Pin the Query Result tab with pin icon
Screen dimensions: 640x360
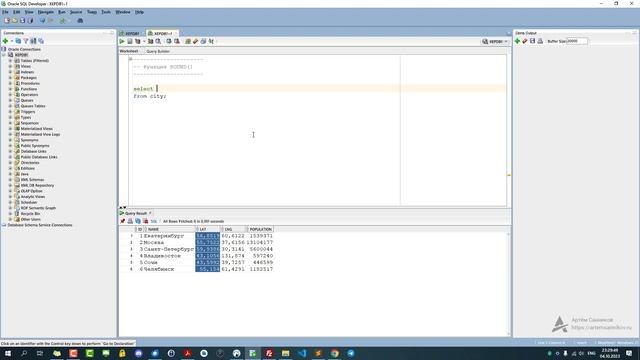(122, 221)
